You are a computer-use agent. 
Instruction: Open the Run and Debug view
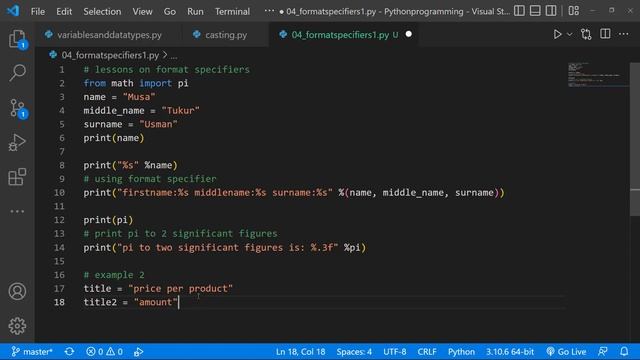pos(18,142)
